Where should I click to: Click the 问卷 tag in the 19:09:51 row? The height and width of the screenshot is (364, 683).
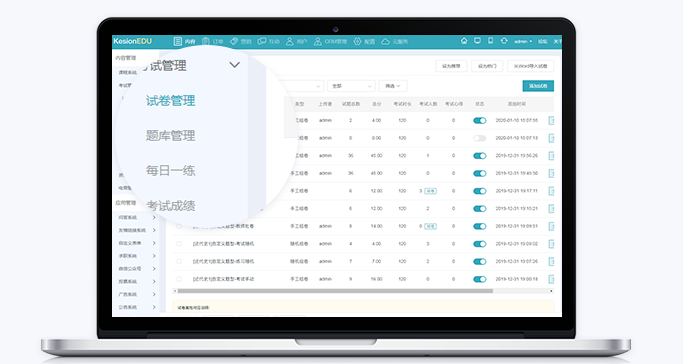430,226
